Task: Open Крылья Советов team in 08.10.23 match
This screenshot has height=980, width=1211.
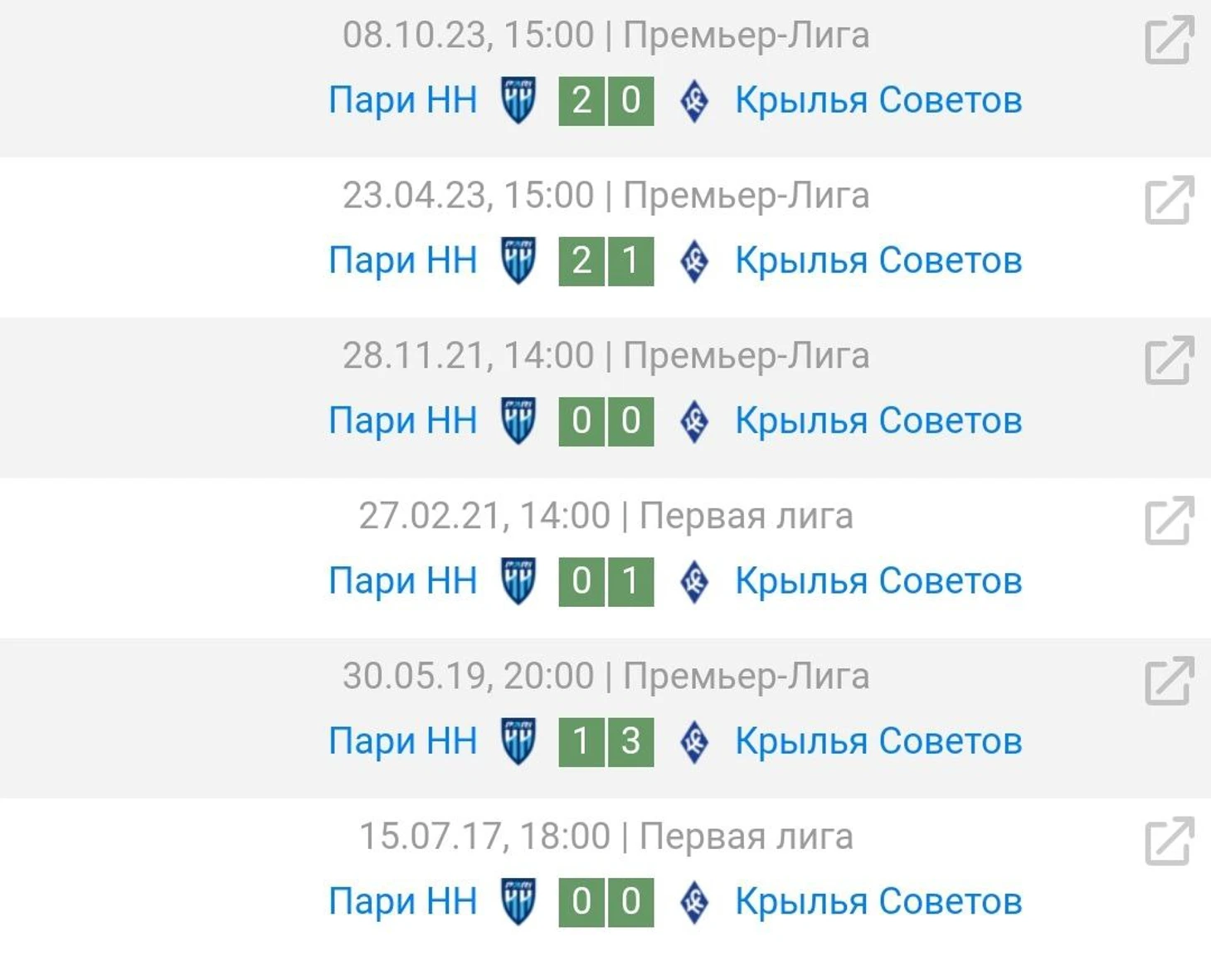Action: [878, 100]
